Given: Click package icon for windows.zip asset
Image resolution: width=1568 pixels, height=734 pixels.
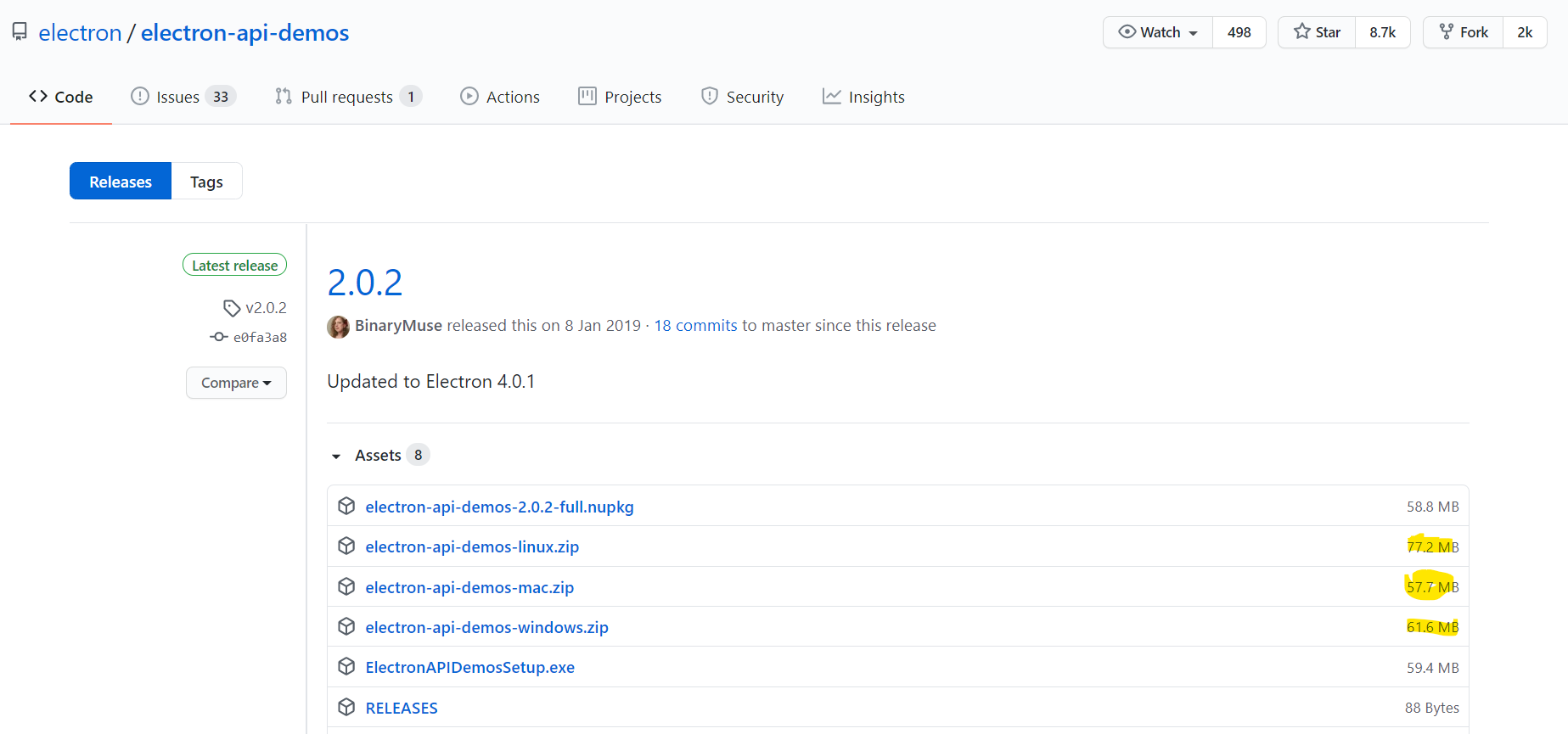Looking at the screenshot, I should coord(346,626).
